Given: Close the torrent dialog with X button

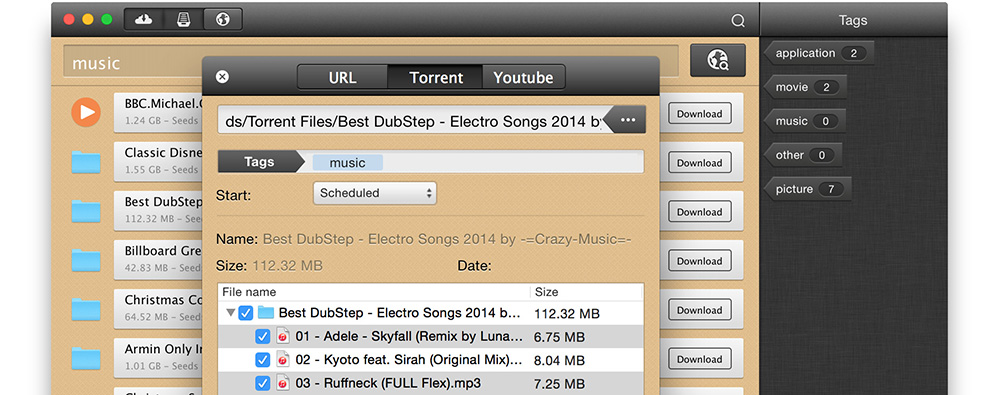Looking at the screenshot, I should pyautogui.click(x=222, y=77).
